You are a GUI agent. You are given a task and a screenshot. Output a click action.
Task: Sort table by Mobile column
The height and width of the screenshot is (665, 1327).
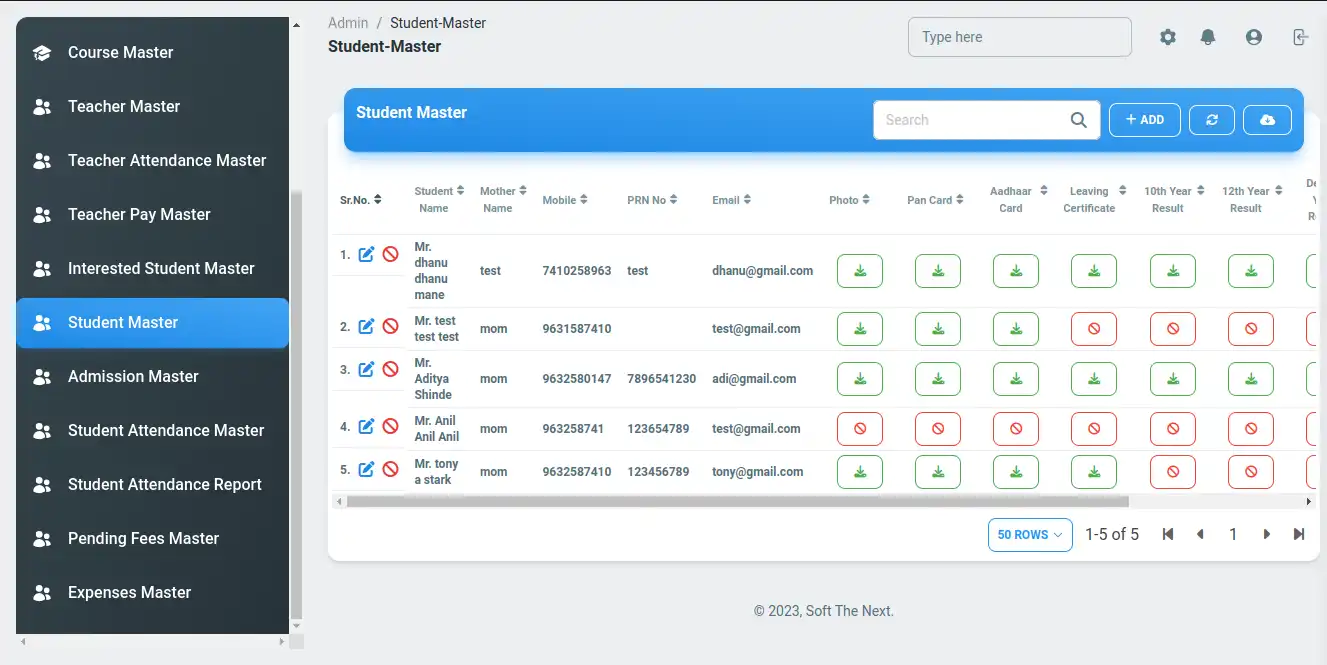[565, 200]
